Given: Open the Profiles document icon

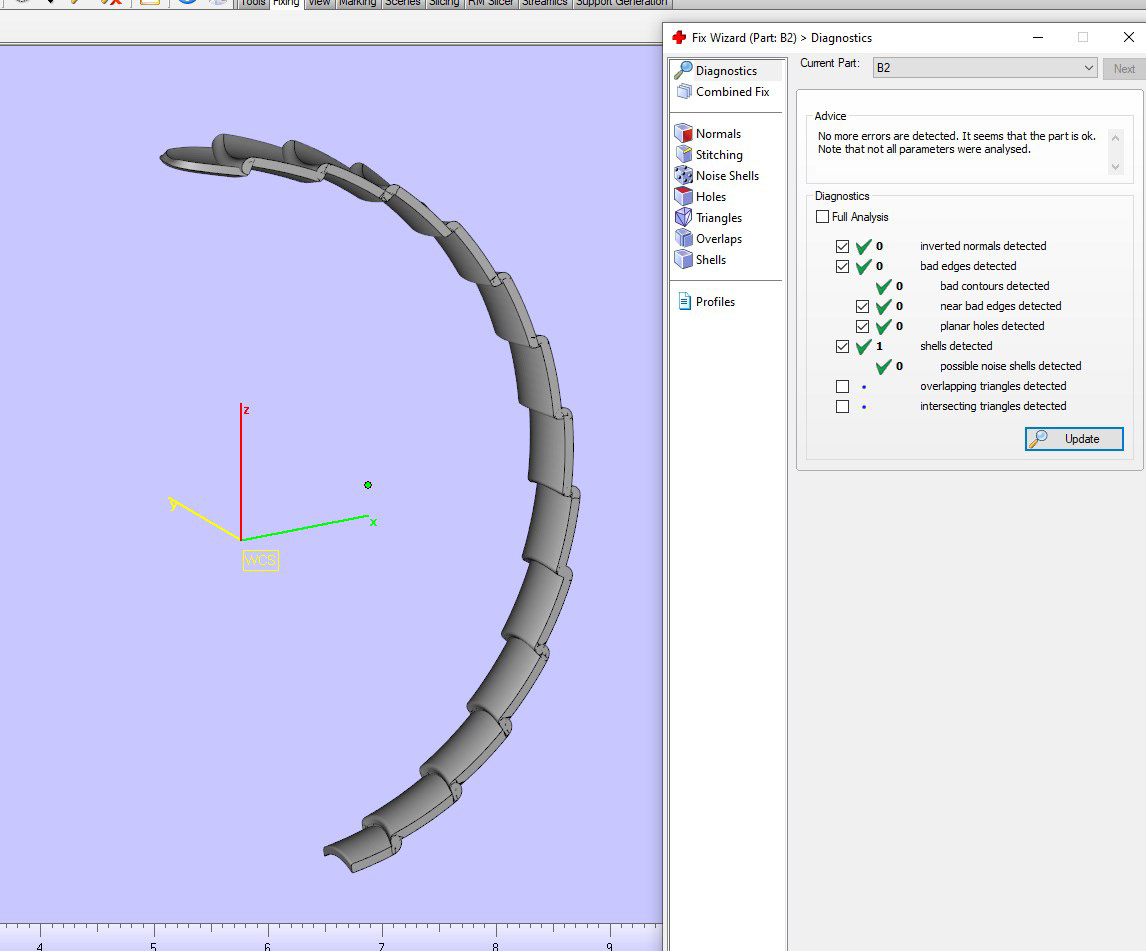Looking at the screenshot, I should click(x=684, y=302).
